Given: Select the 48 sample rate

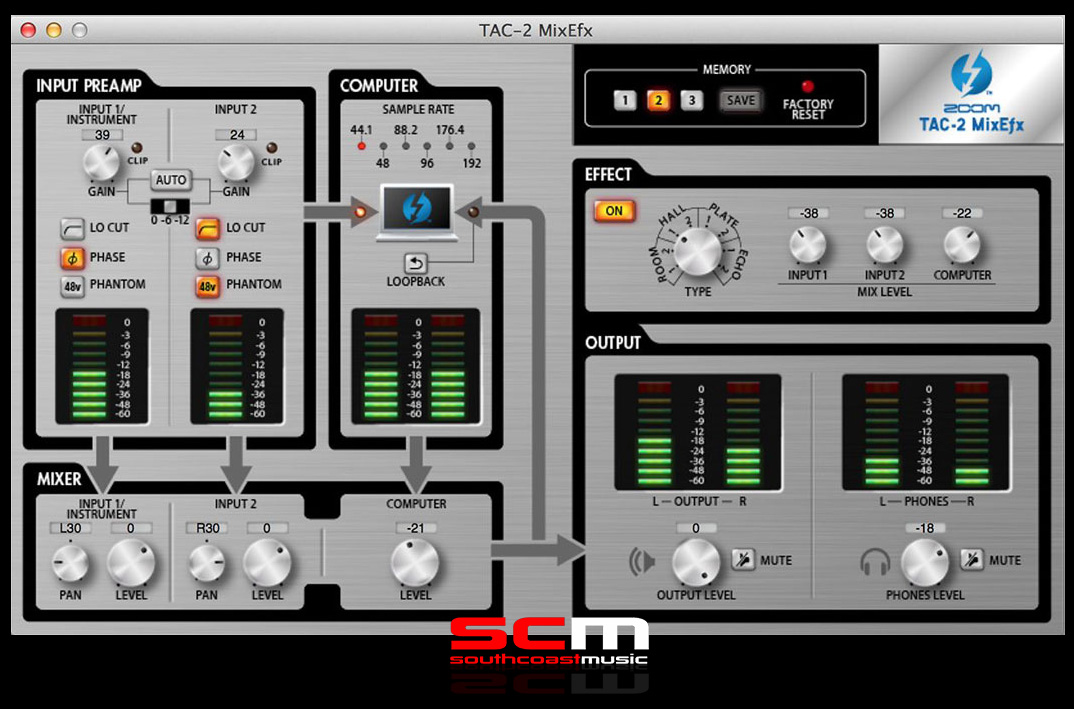Looking at the screenshot, I should 383,146.
